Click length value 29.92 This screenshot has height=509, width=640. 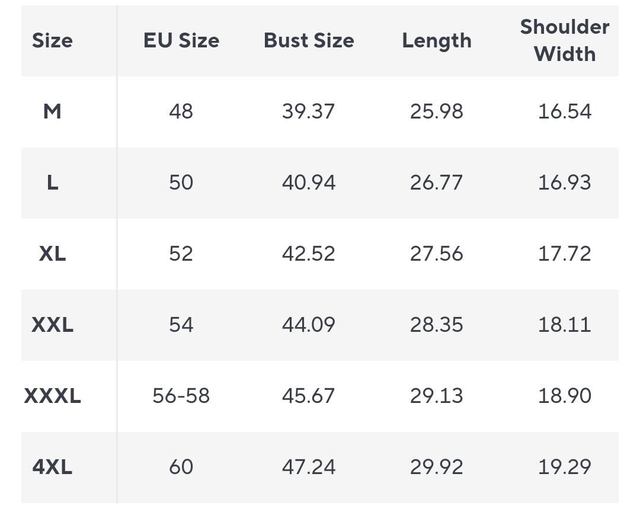[436, 467]
